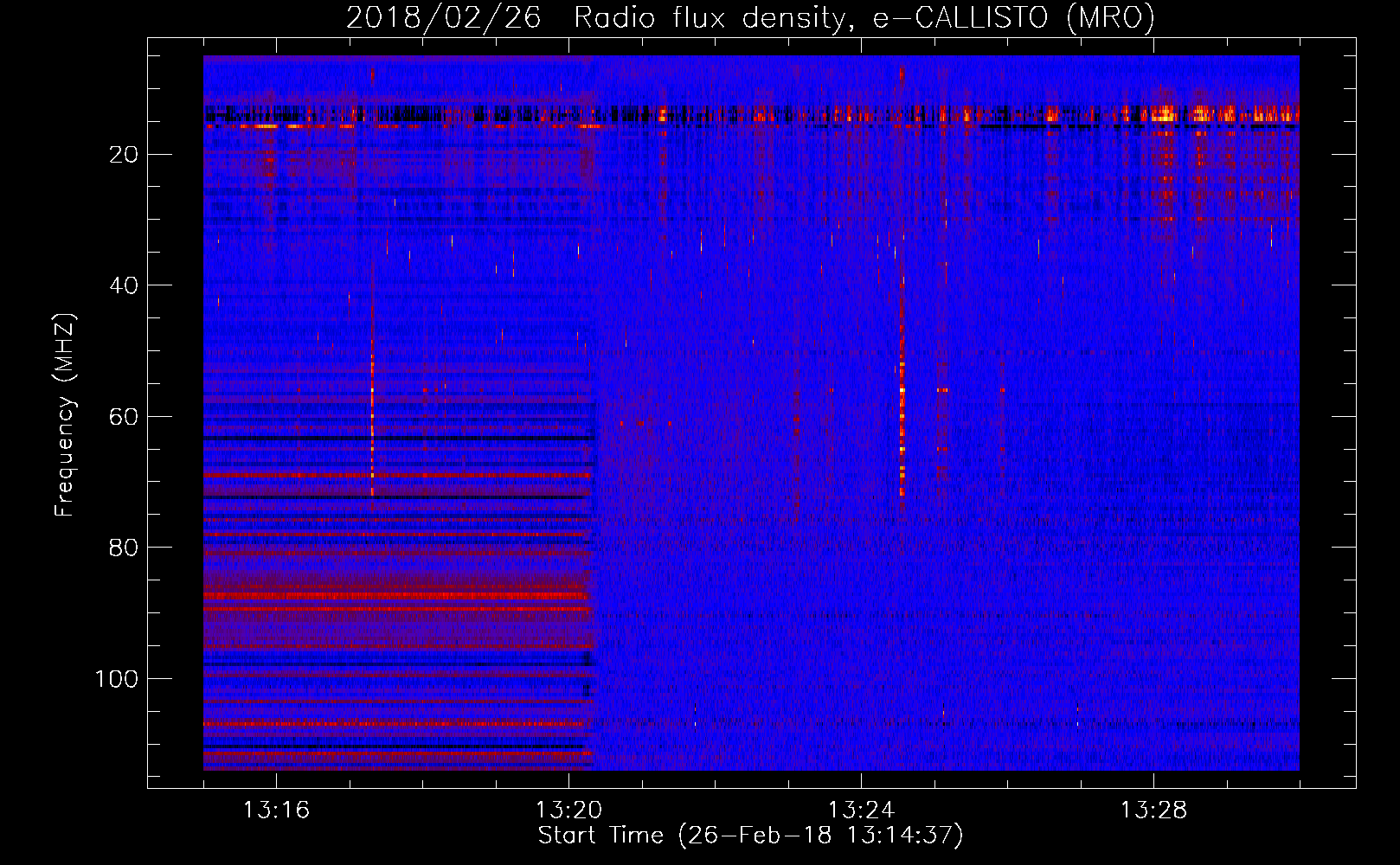Click the 13:16 time tick label
This screenshot has width=1400, height=865.
(276, 811)
